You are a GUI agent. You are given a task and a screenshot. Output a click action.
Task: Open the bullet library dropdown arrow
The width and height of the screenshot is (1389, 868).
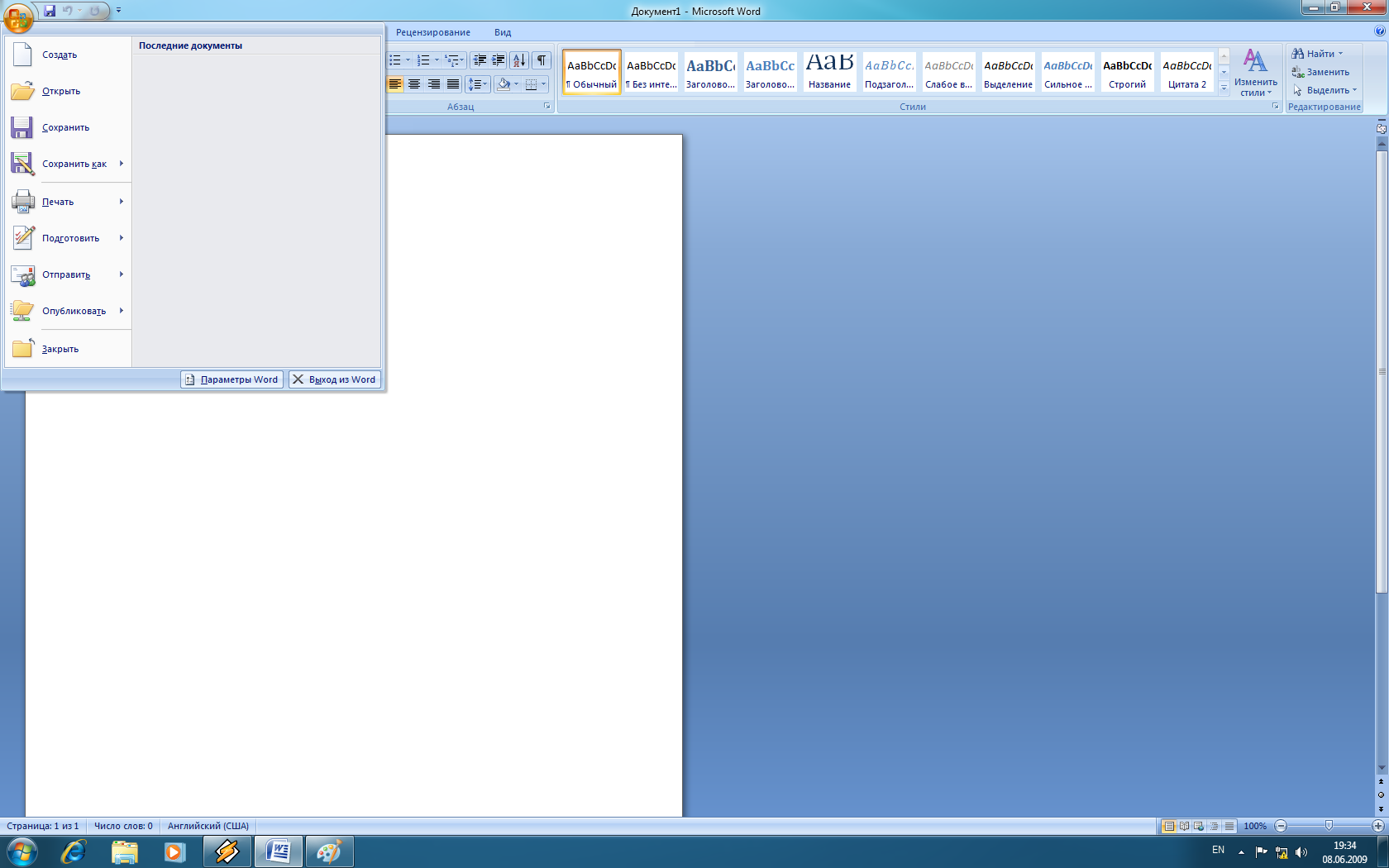tap(408, 60)
